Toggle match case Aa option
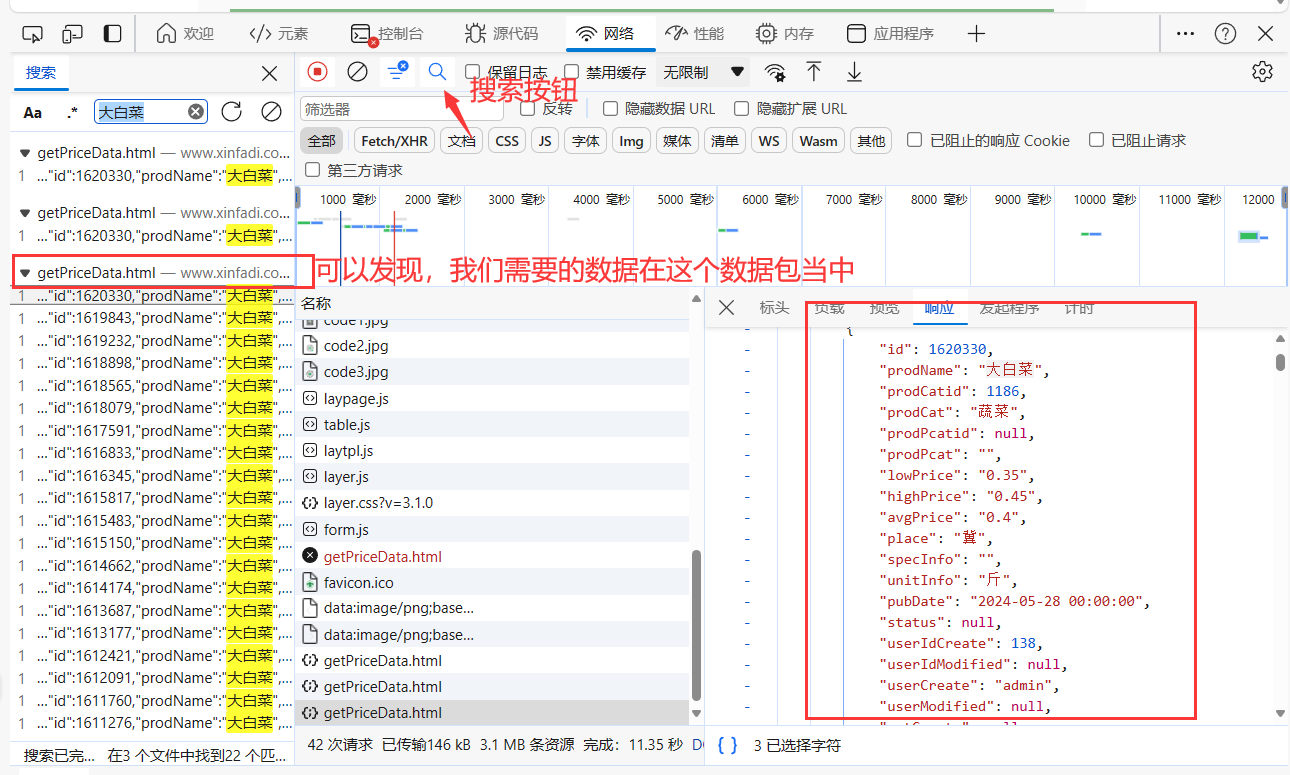 (33, 112)
